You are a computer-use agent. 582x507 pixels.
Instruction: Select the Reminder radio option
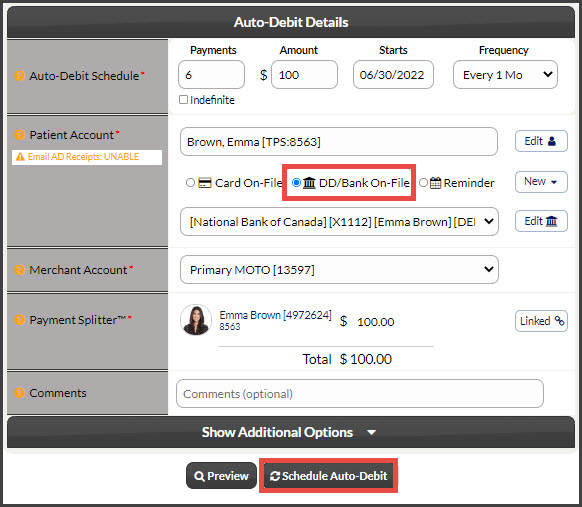(x=423, y=183)
